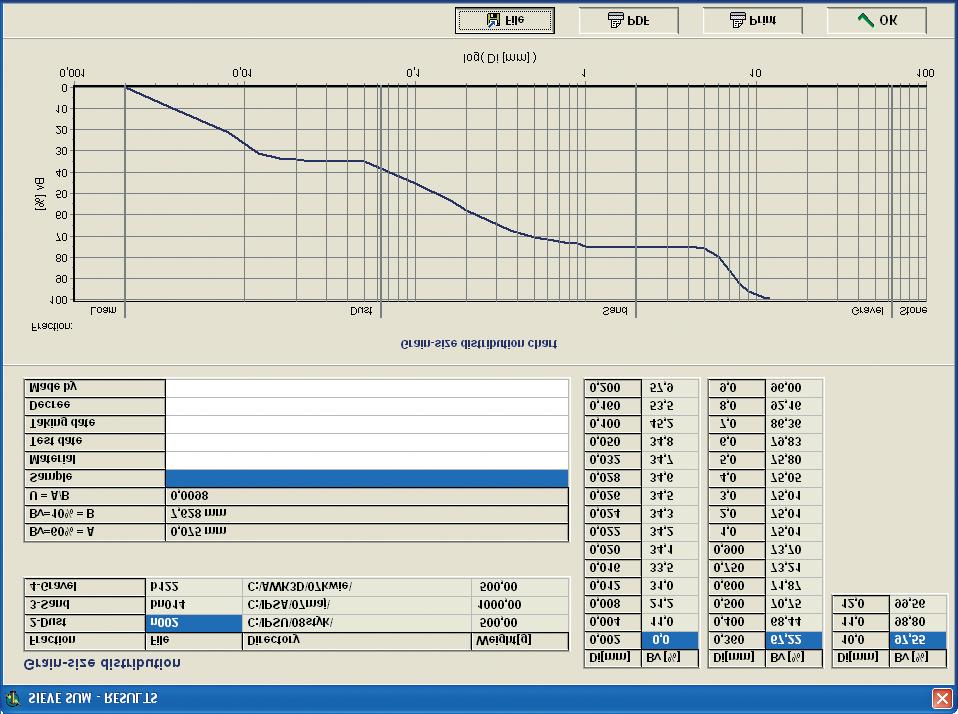This screenshot has width=958, height=714.
Task: Select the highlighted BV cell 97,55
Action: coord(917,640)
